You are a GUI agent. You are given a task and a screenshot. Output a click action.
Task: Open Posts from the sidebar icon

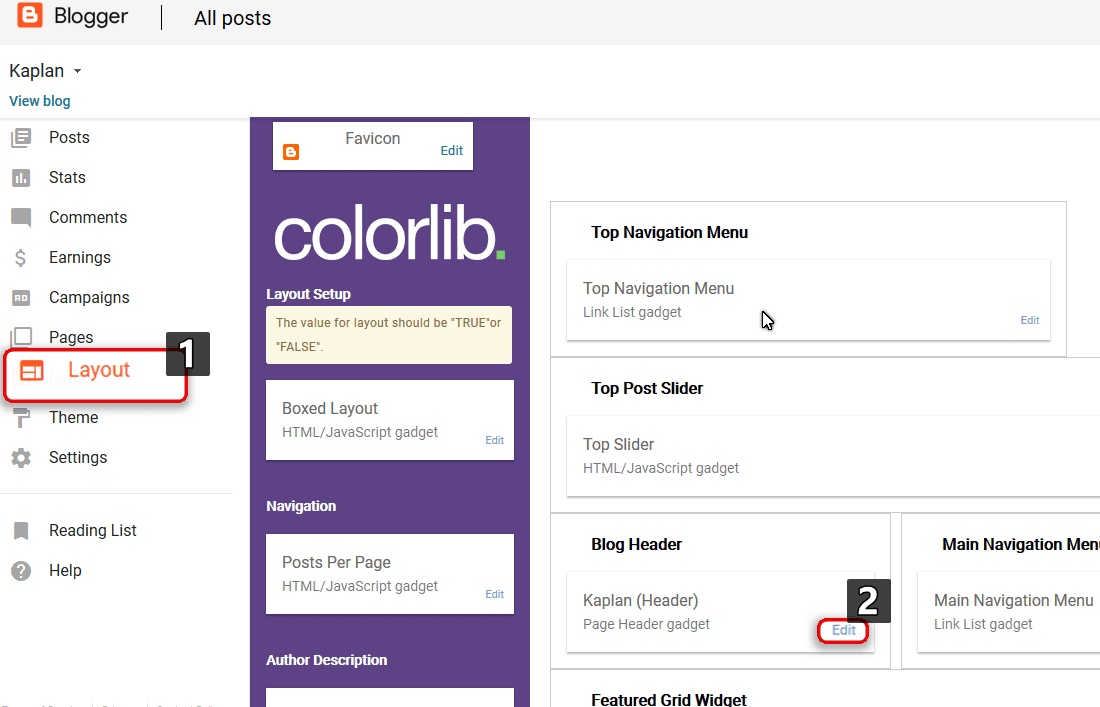[x=25, y=137]
